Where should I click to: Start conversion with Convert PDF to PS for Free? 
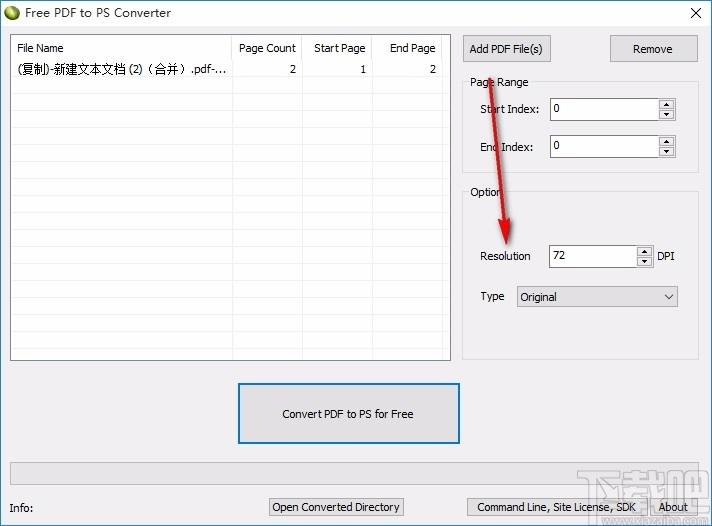(349, 413)
